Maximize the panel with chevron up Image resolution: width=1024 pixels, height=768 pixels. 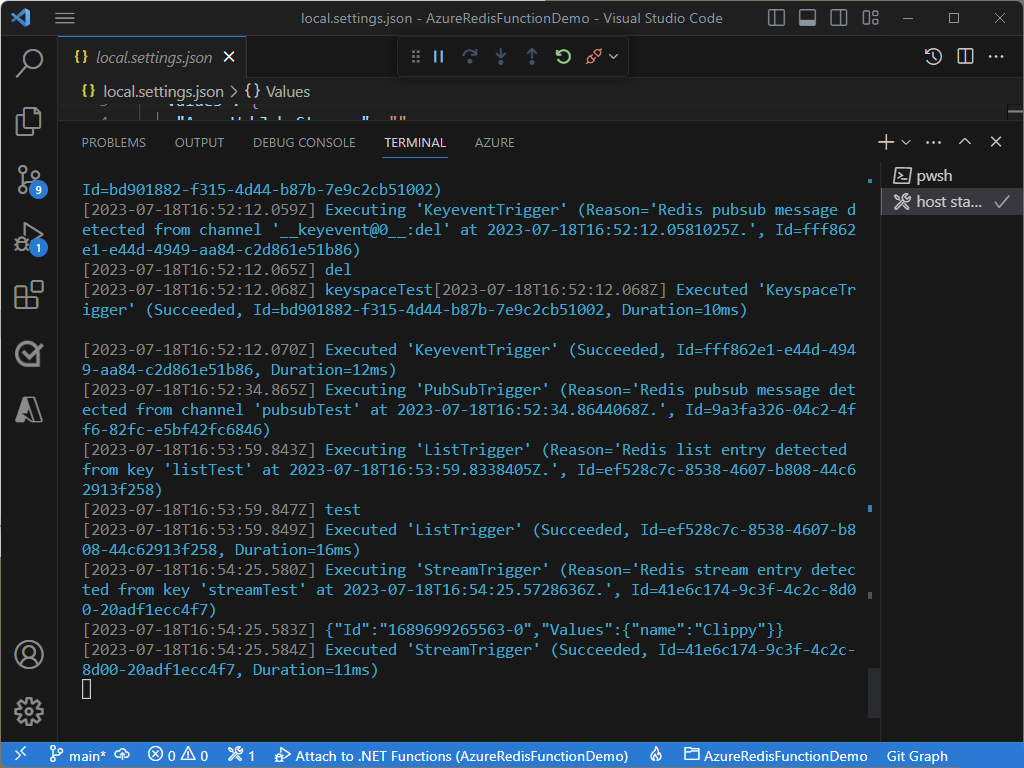coord(965,143)
